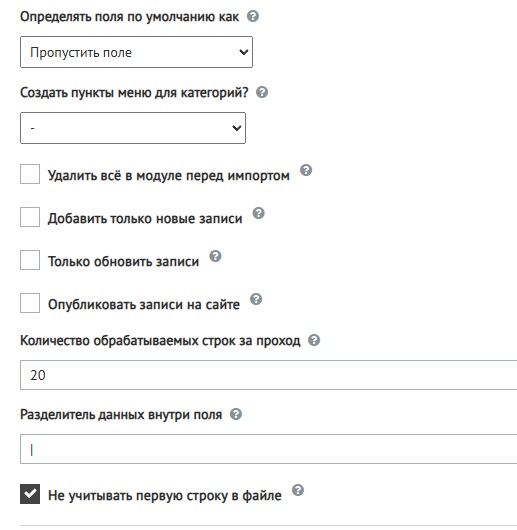Show tooltip for 'Опубликовать записи на сайте'
The height and width of the screenshot is (530, 517).
(x=256, y=299)
